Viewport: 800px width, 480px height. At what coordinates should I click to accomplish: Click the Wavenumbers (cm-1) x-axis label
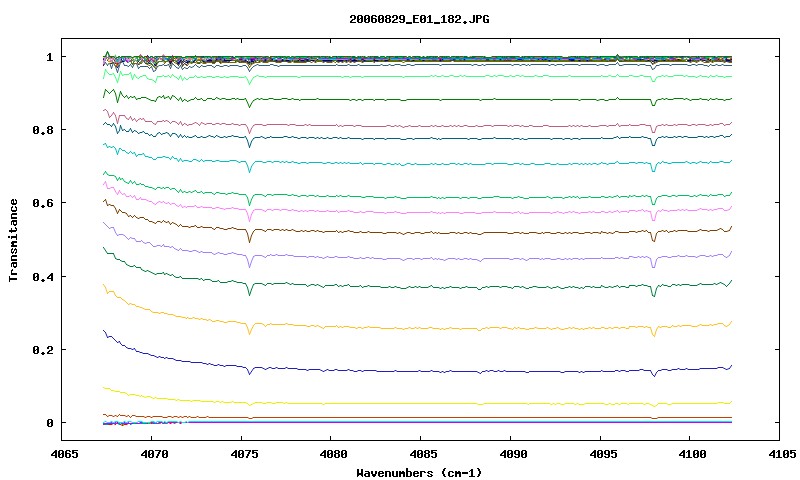419,473
